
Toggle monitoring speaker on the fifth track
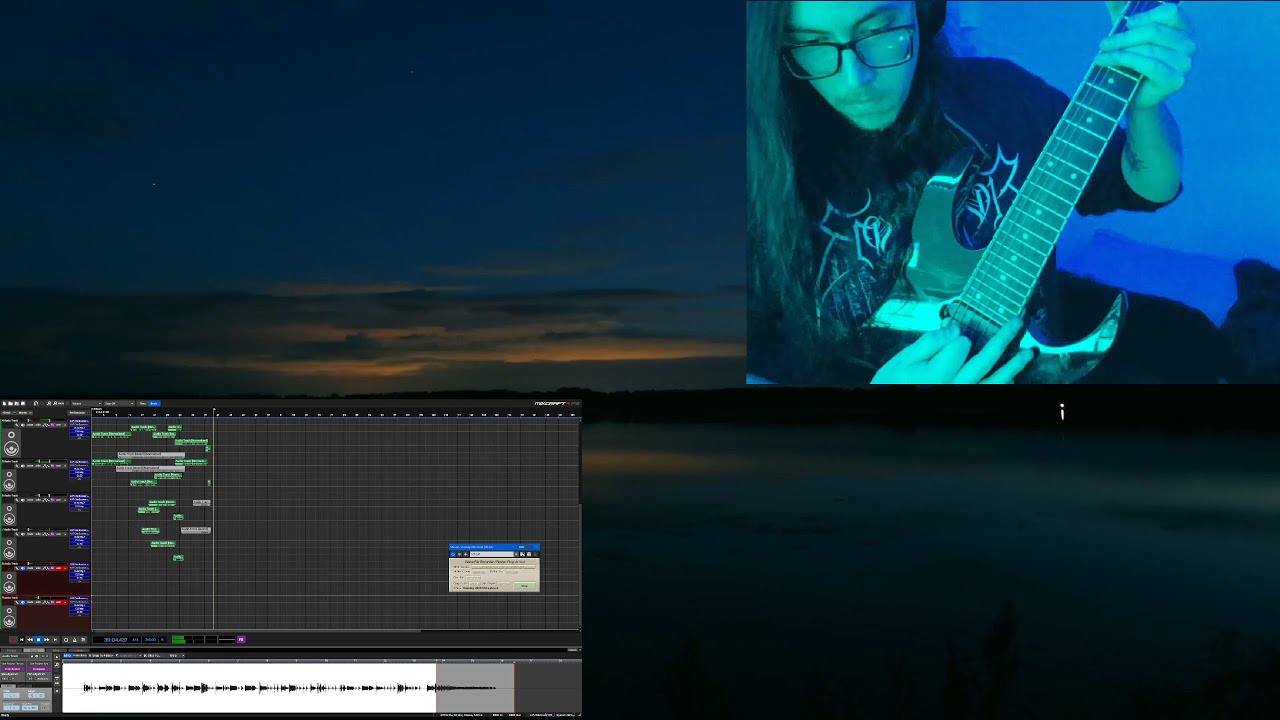[x=23, y=568]
